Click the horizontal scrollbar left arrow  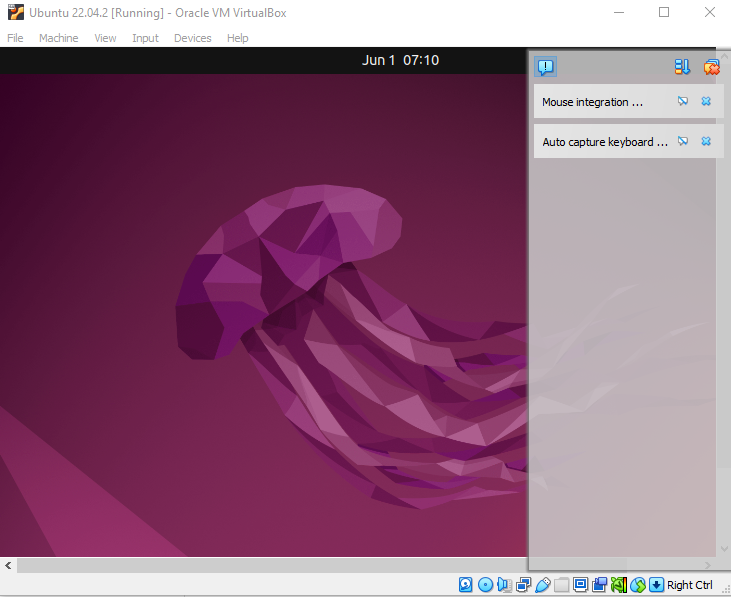point(8,565)
